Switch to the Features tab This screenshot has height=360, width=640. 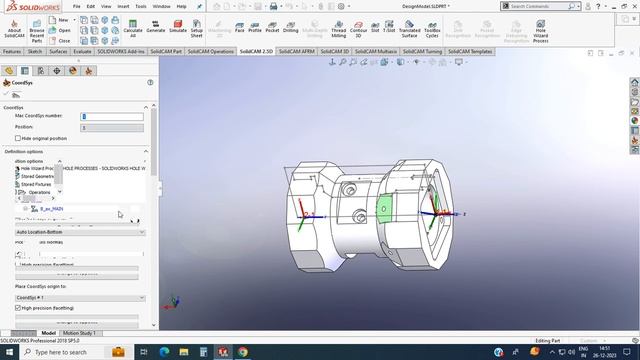[12, 51]
